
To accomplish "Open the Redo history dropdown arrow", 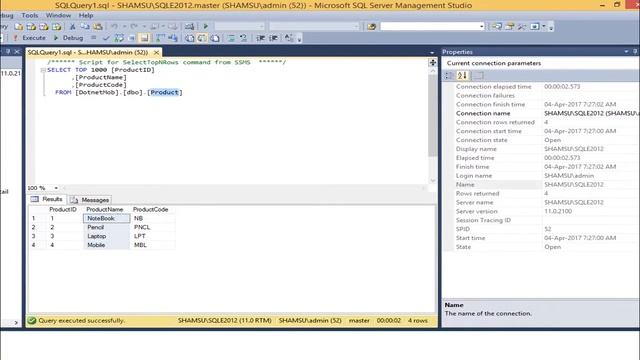I will point(144,27).
